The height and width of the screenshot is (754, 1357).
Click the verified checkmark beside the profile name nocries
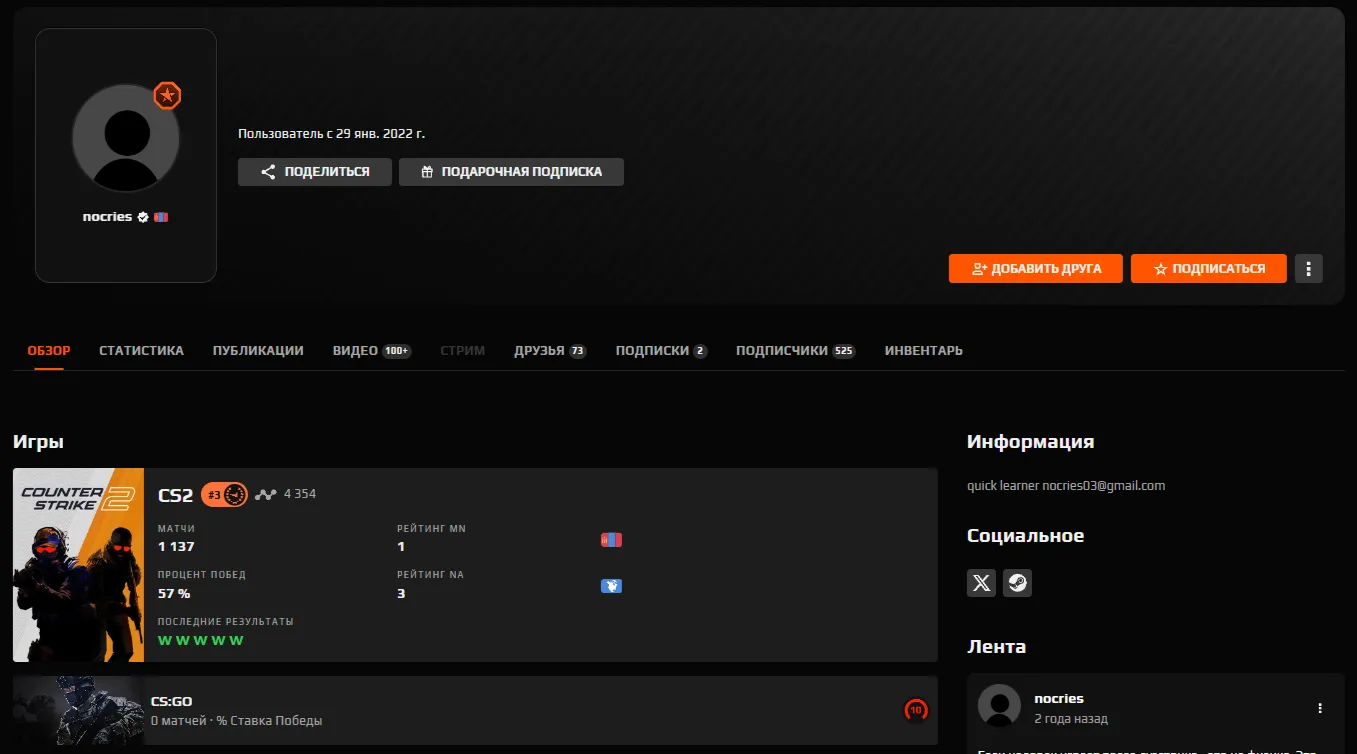tap(143, 217)
